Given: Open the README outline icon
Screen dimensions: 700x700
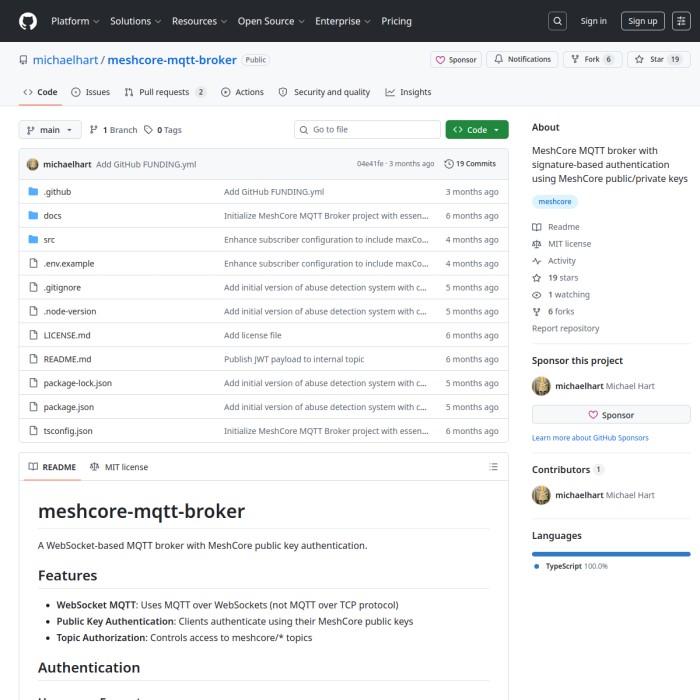Looking at the screenshot, I should tap(493, 467).
